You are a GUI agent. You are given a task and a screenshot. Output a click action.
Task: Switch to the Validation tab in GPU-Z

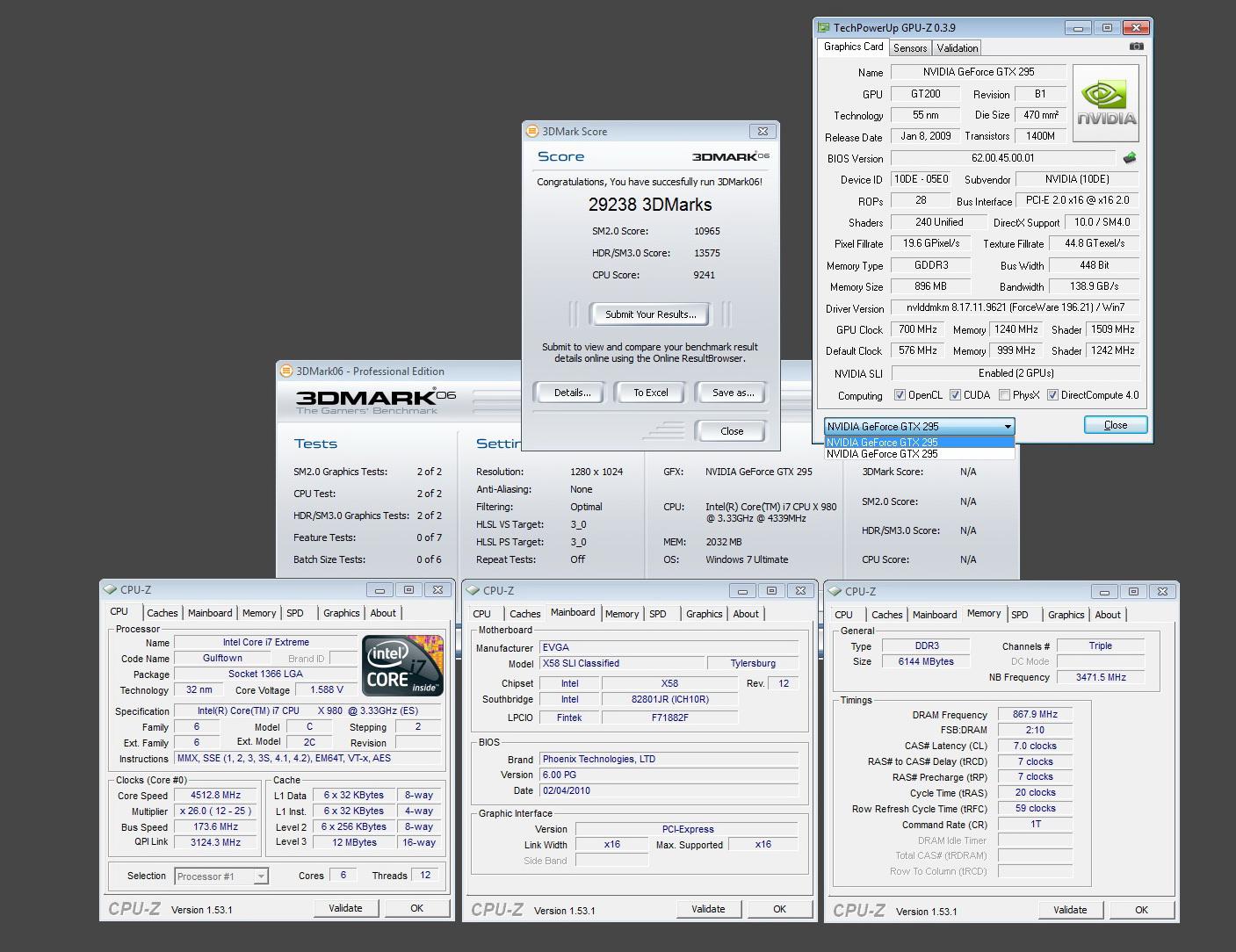(957, 48)
